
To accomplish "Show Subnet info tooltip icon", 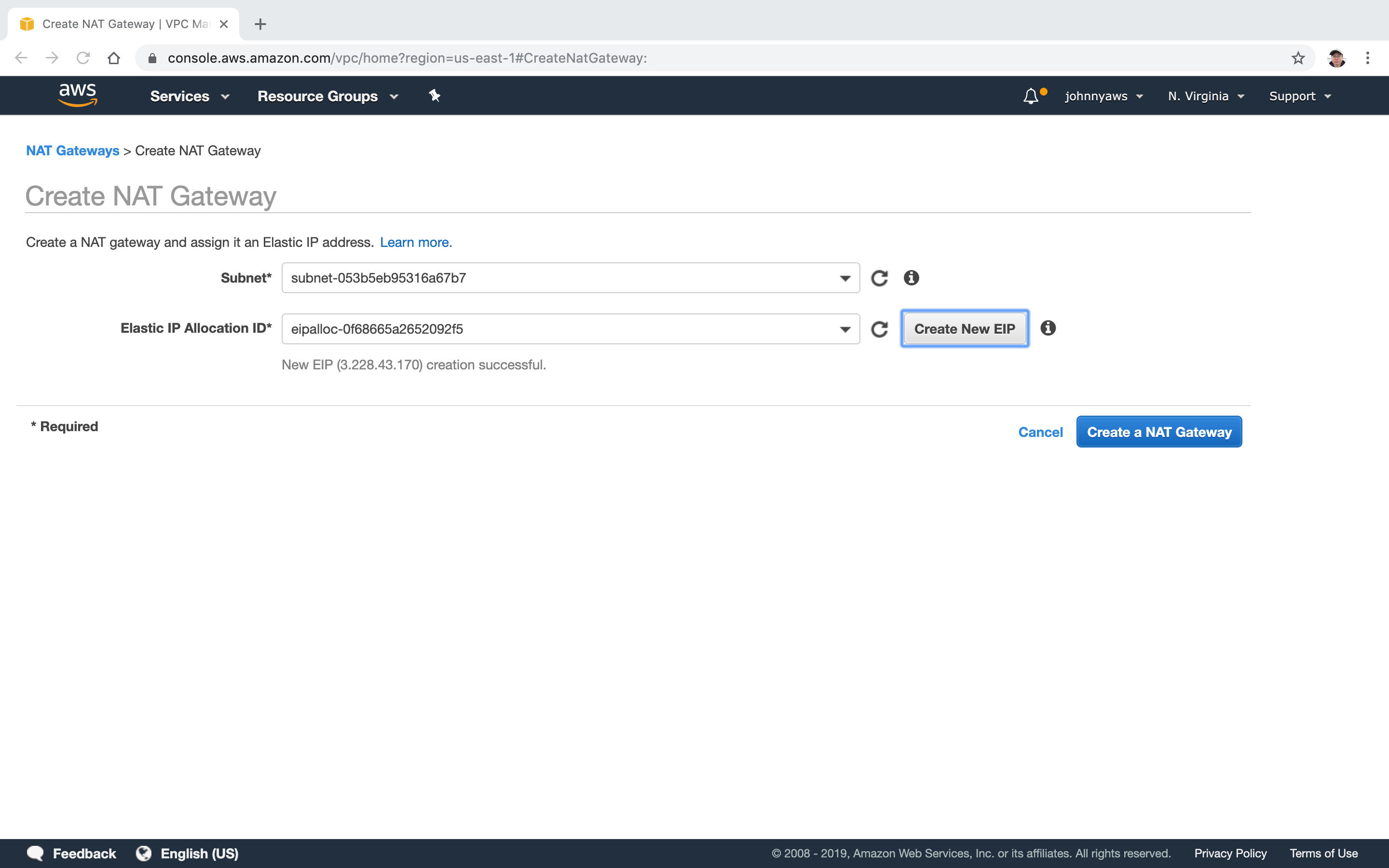I will pos(912,278).
